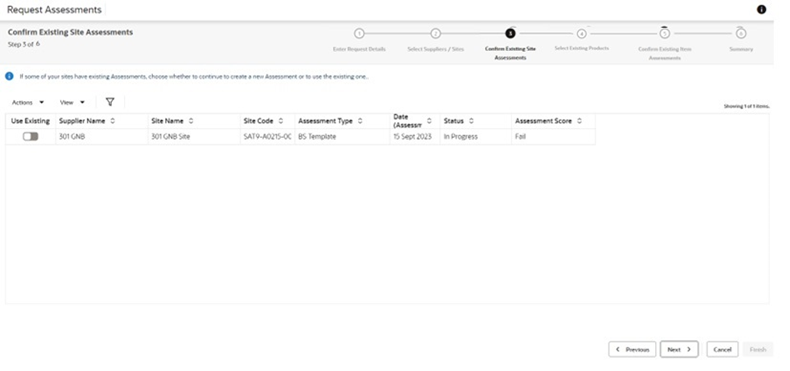Select the SAT9-A0215 site code cell
Image resolution: width=790 pixels, height=371 pixels.
pos(268,137)
